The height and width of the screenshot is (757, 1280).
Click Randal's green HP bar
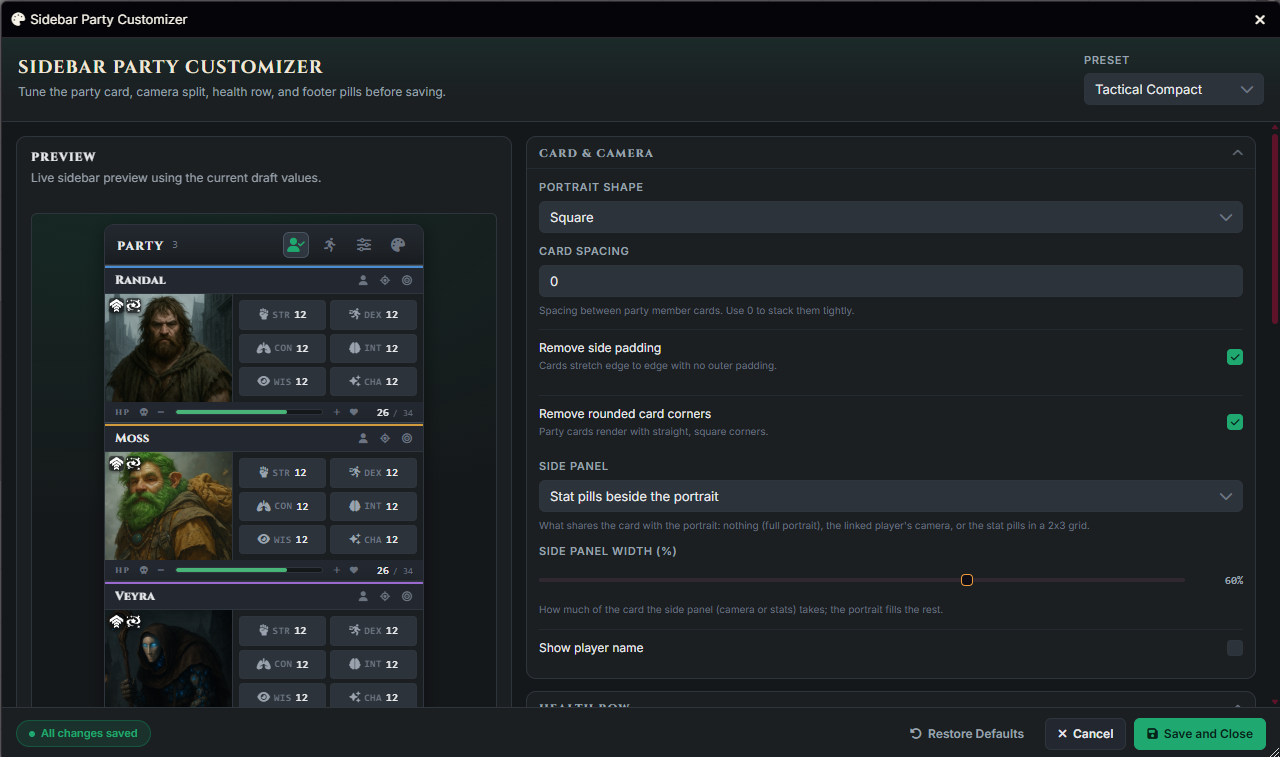point(231,412)
